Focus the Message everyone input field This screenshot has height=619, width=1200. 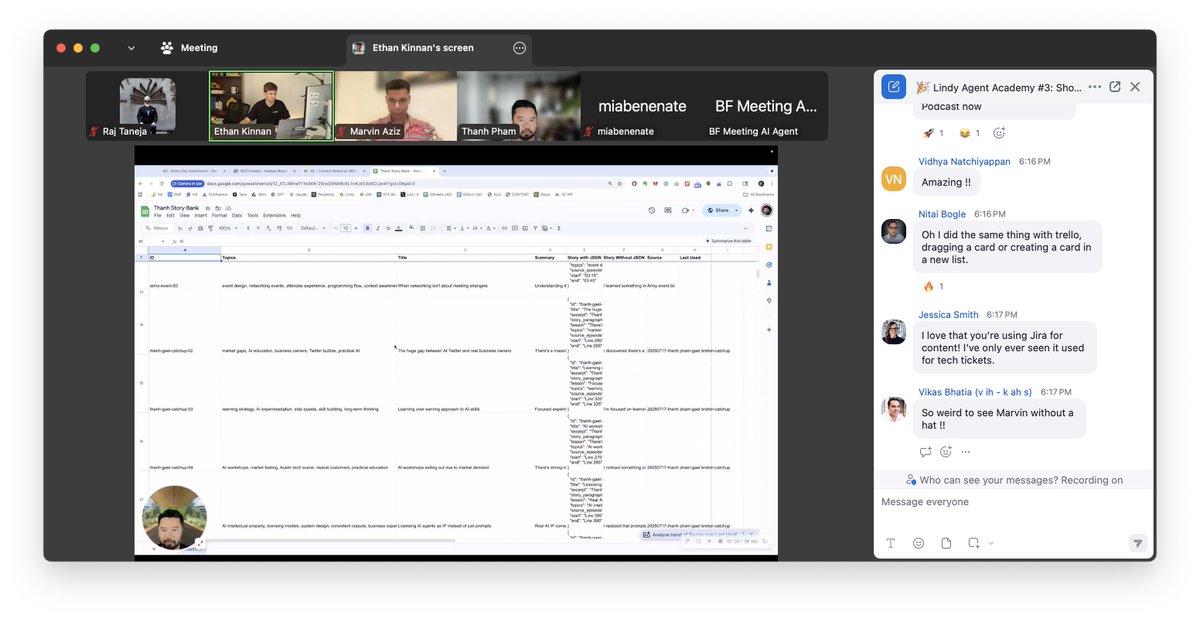(1013, 502)
